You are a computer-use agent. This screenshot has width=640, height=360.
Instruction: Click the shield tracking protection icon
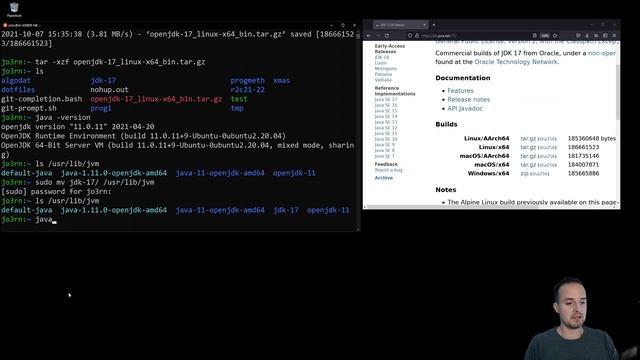click(410, 36)
